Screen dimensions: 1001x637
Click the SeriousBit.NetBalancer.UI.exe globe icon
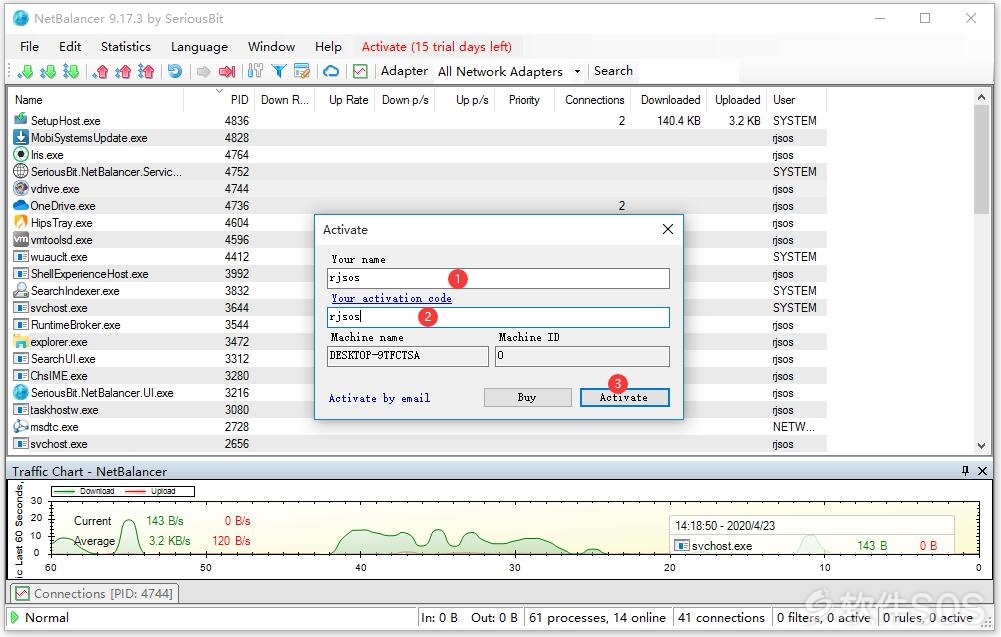coord(20,392)
